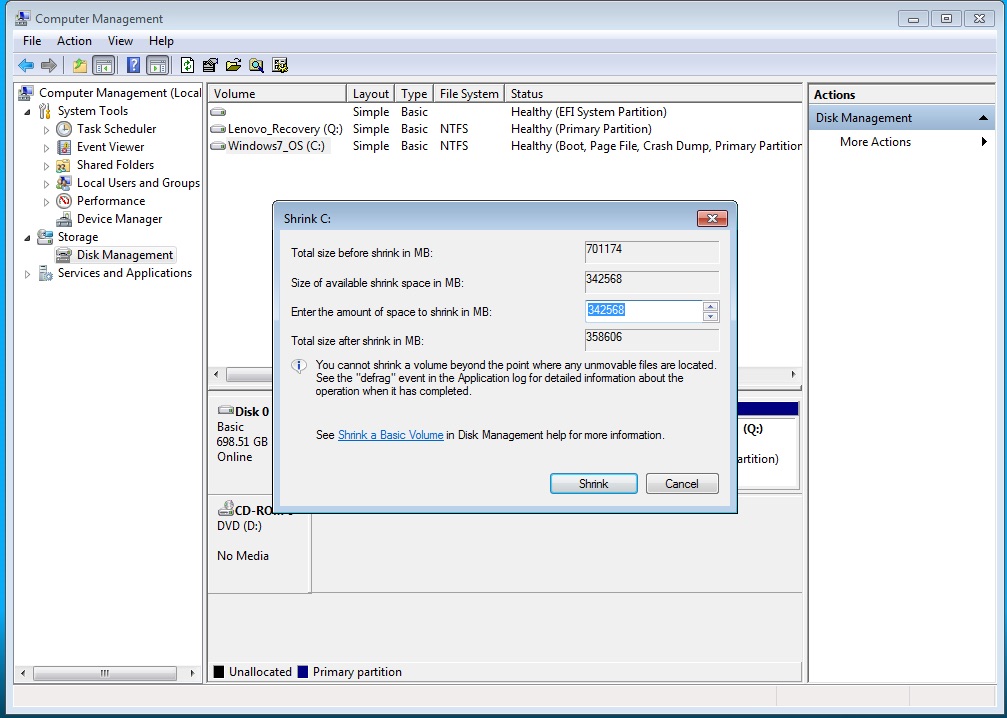1007x718 pixels.
Task: Click the Back arrow in the toolbar
Action: (26, 65)
